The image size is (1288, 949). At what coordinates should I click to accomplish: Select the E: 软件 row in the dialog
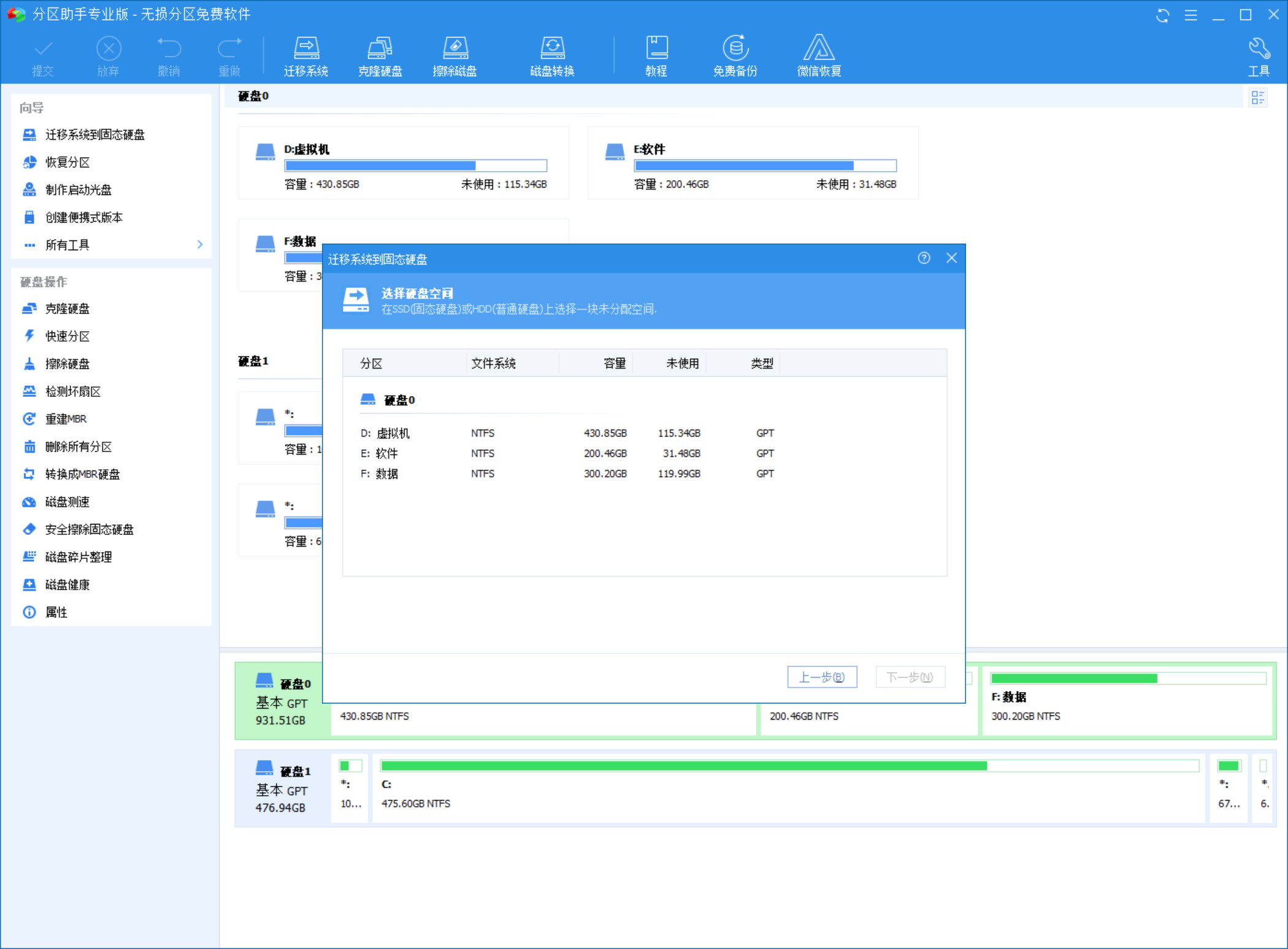[x=567, y=453]
